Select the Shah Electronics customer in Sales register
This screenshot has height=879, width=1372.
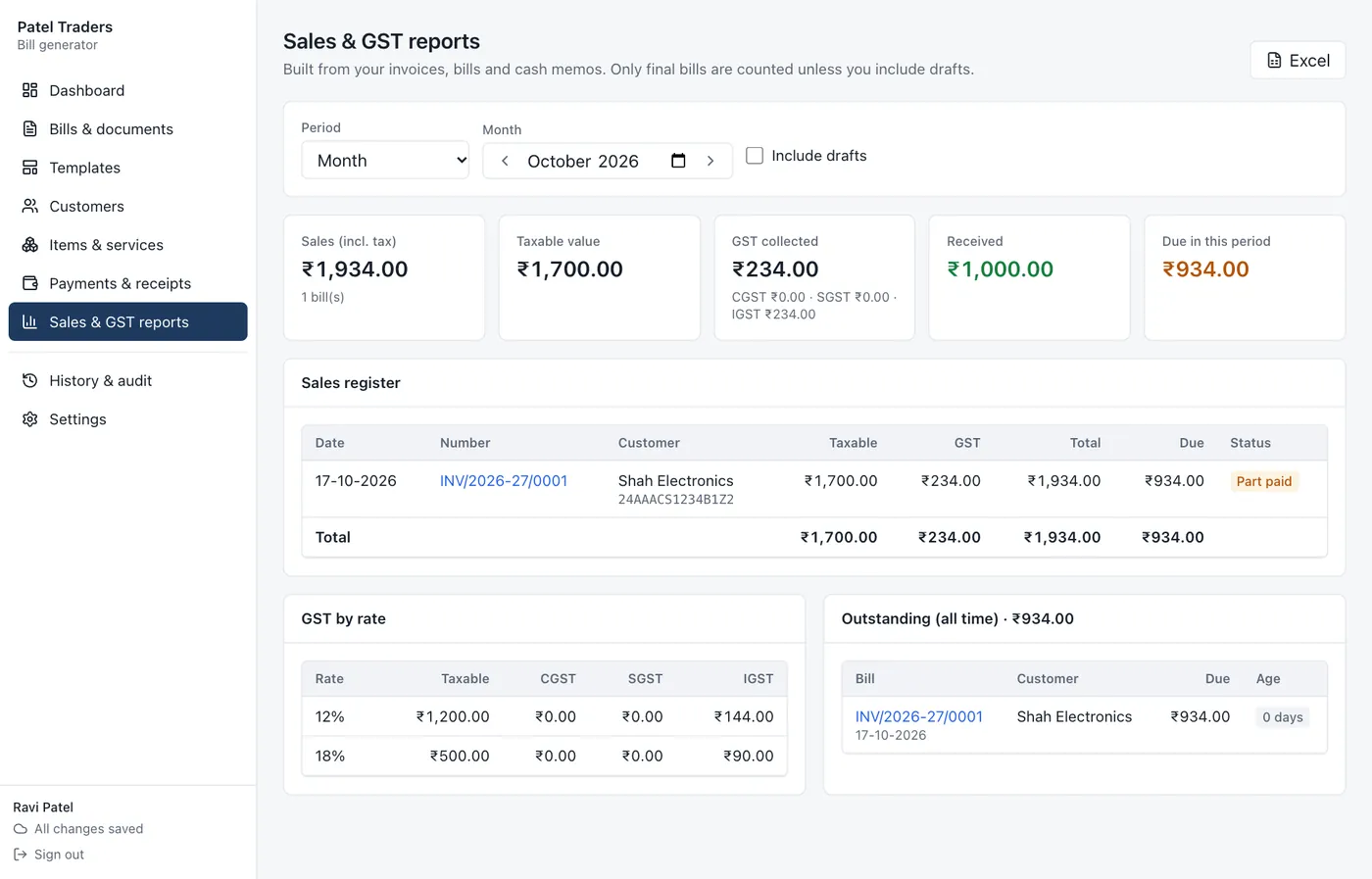(676, 481)
